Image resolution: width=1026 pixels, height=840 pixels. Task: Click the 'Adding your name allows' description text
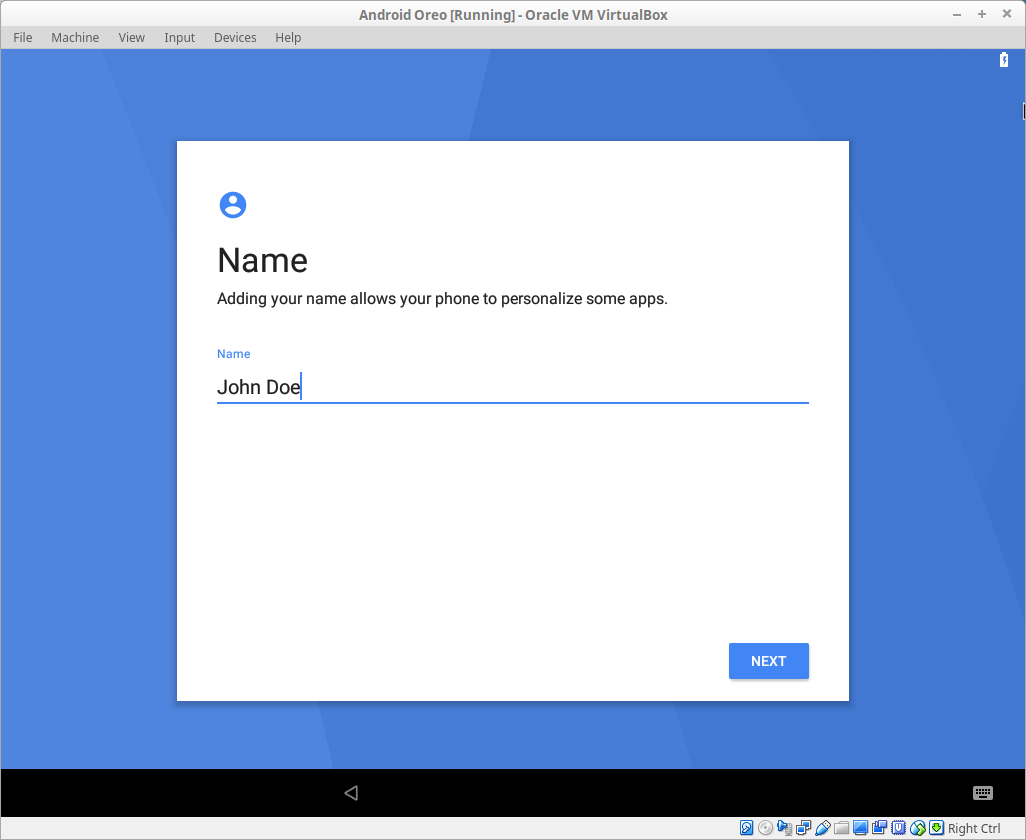coord(442,299)
